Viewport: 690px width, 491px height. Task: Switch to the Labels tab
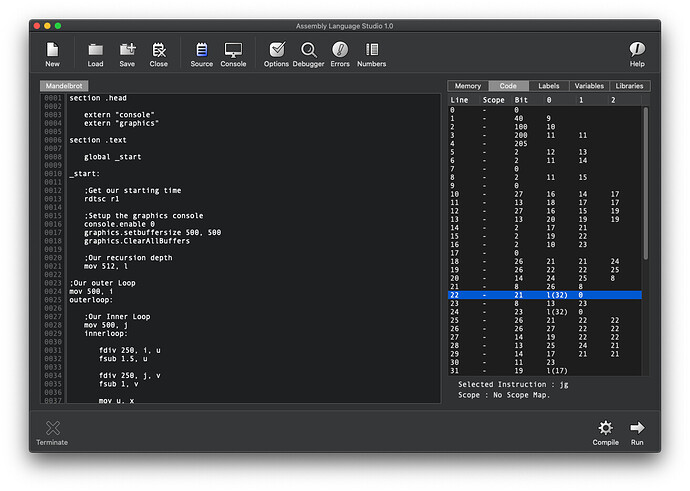pyautogui.click(x=548, y=86)
